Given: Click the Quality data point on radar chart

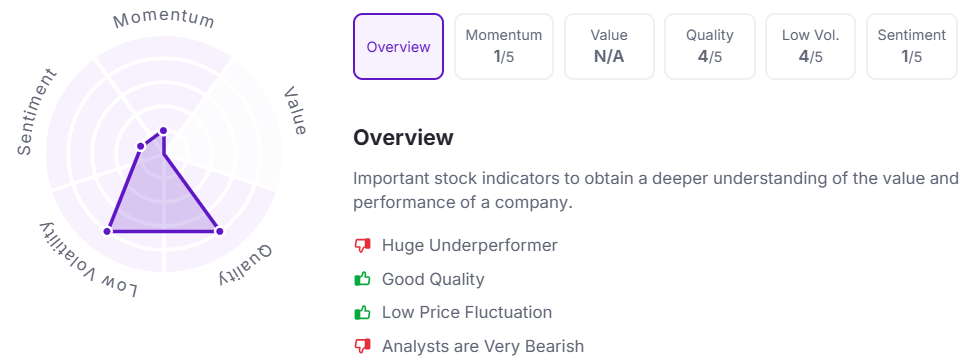Looking at the screenshot, I should coord(219,231).
